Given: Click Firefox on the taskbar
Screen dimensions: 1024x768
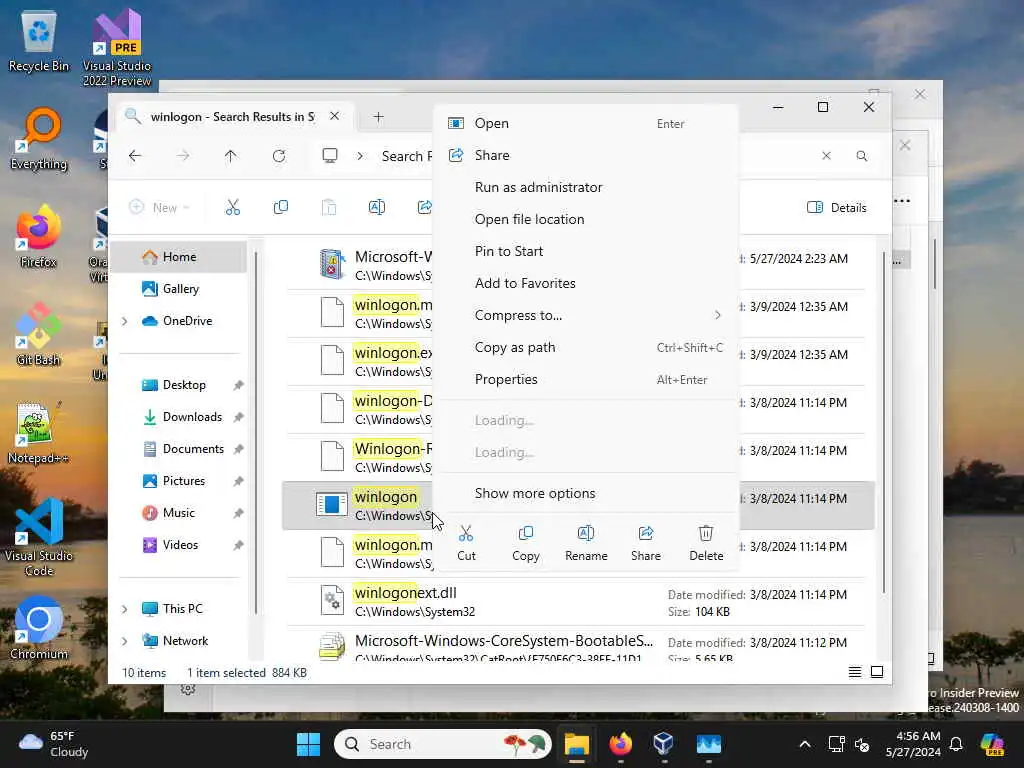Looking at the screenshot, I should coord(620,744).
